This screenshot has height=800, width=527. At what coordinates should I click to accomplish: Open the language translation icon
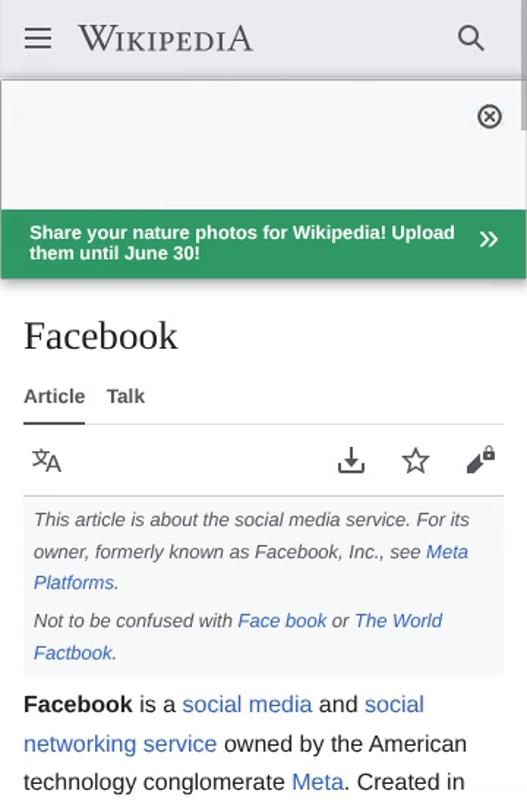[x=46, y=461]
